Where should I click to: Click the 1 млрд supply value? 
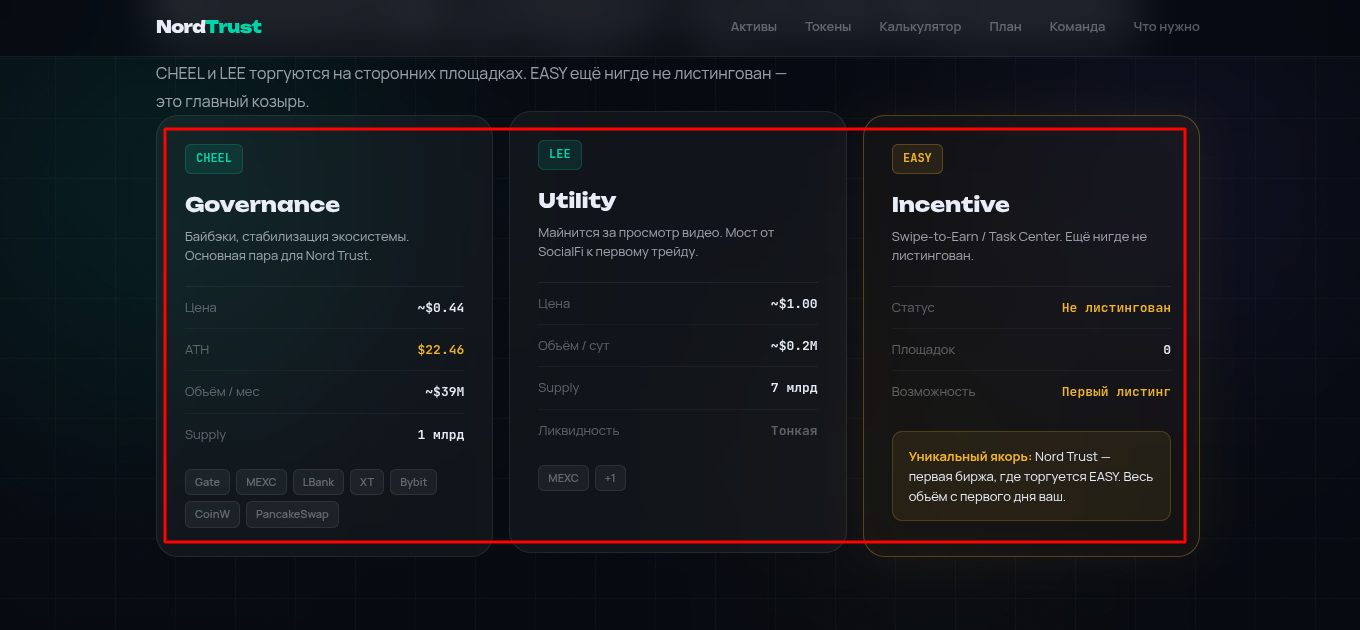coord(441,435)
